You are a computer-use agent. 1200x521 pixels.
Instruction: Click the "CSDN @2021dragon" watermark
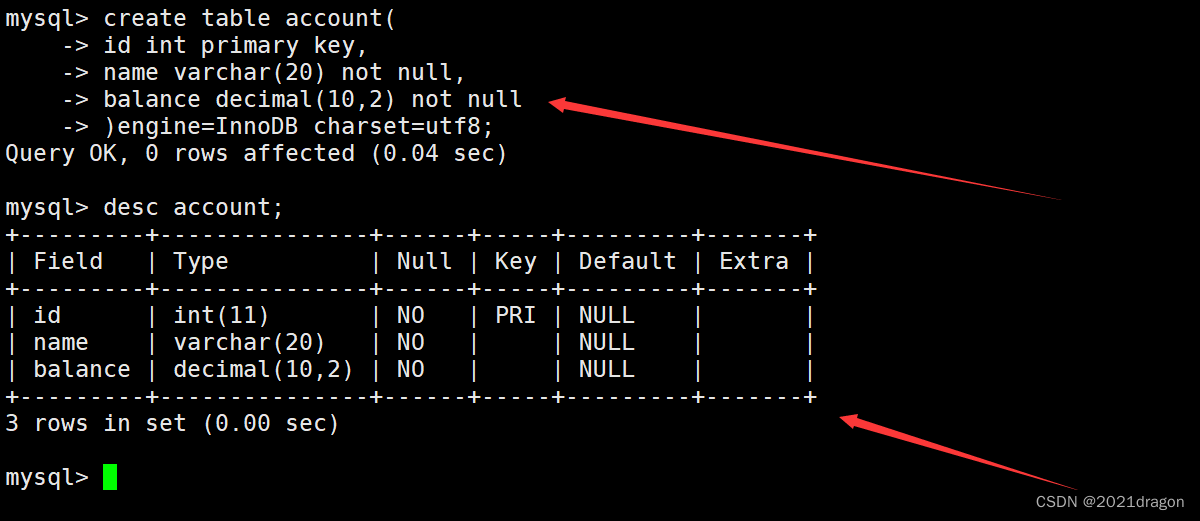[x=1110, y=501]
